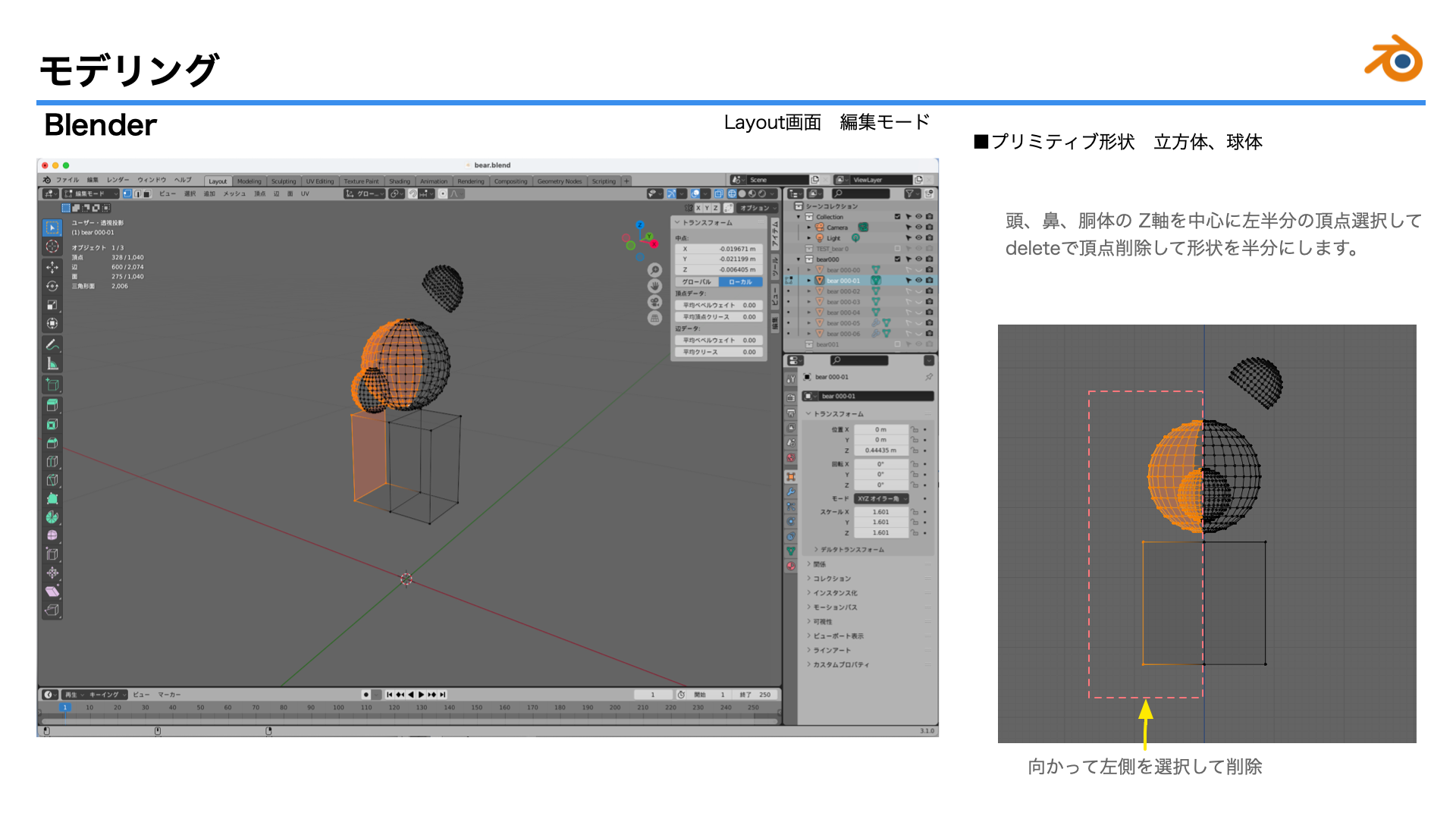Select the 3D Cursor tool

(52, 246)
